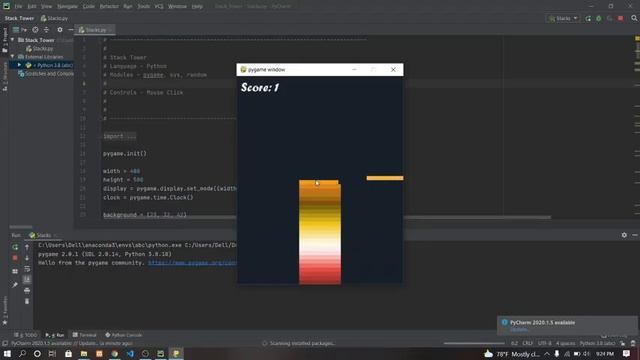Pin the Run tab with pin icon
The image size is (640, 360).
coord(15,285)
